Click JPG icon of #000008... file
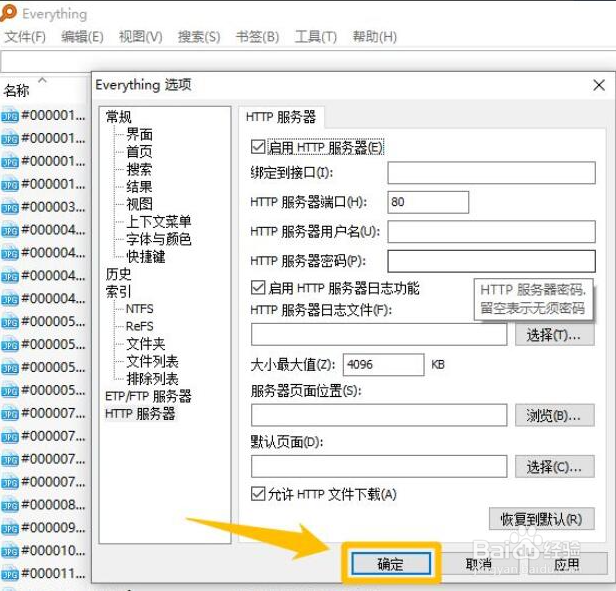The height and width of the screenshot is (591, 616). pyautogui.click(x=10, y=505)
